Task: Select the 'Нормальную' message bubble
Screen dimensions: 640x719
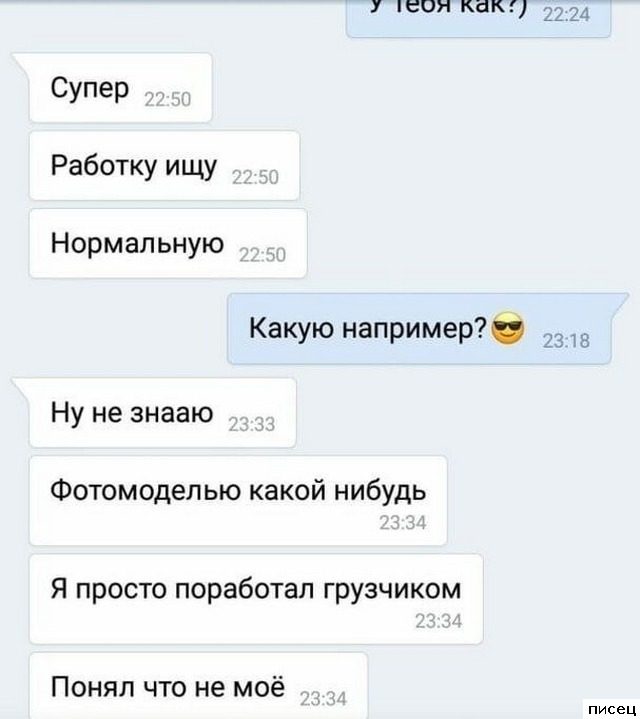Action: tap(168, 243)
